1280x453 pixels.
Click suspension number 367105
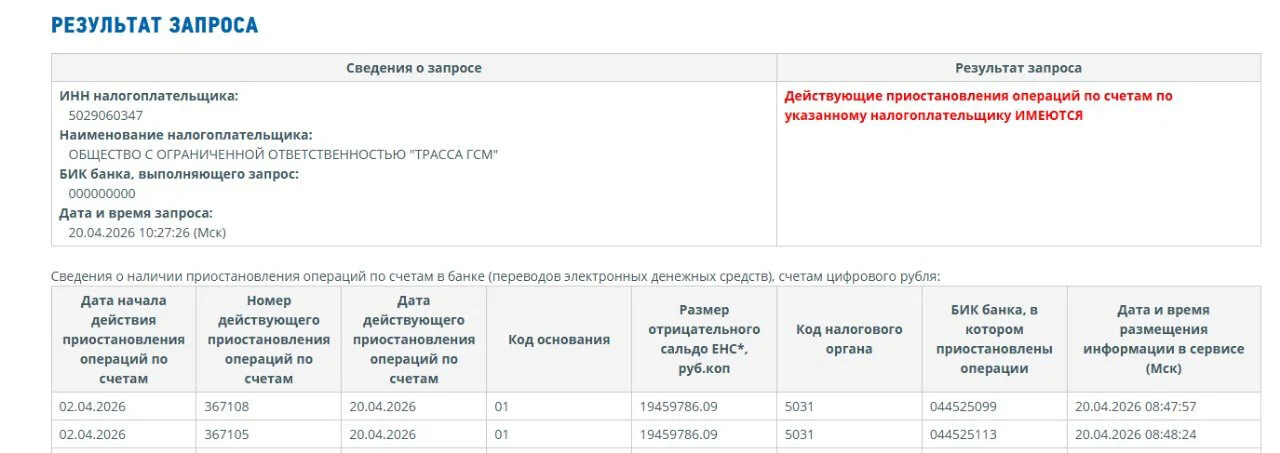(x=227, y=434)
